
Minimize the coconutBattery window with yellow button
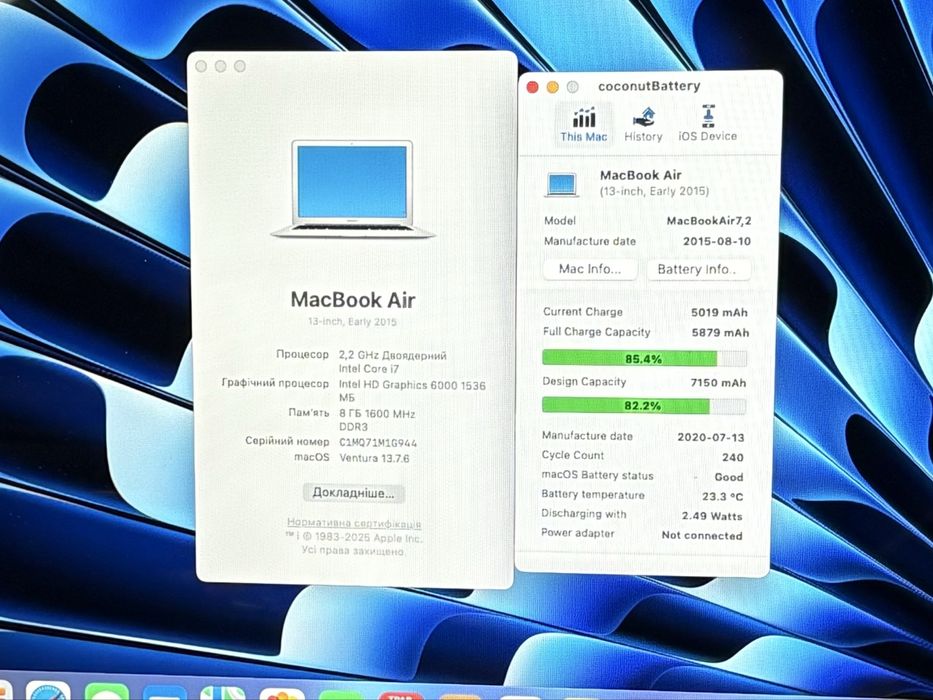553,88
